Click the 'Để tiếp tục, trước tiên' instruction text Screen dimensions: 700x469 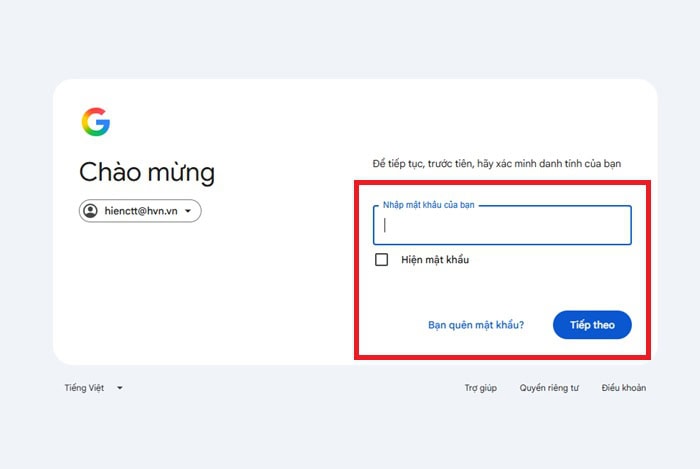[x=497, y=164]
